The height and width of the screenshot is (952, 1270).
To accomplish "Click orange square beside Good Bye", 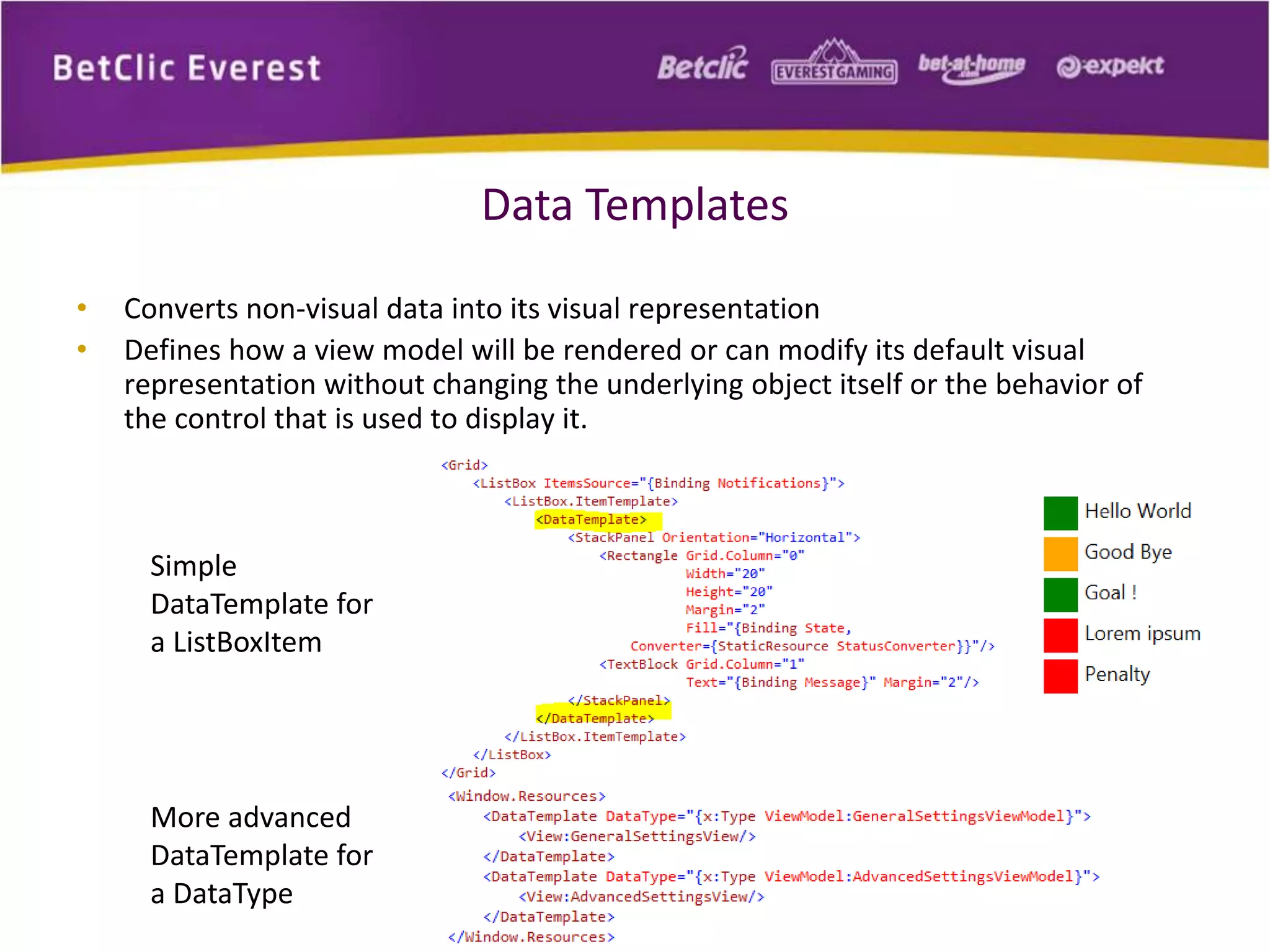I will tap(1060, 553).
